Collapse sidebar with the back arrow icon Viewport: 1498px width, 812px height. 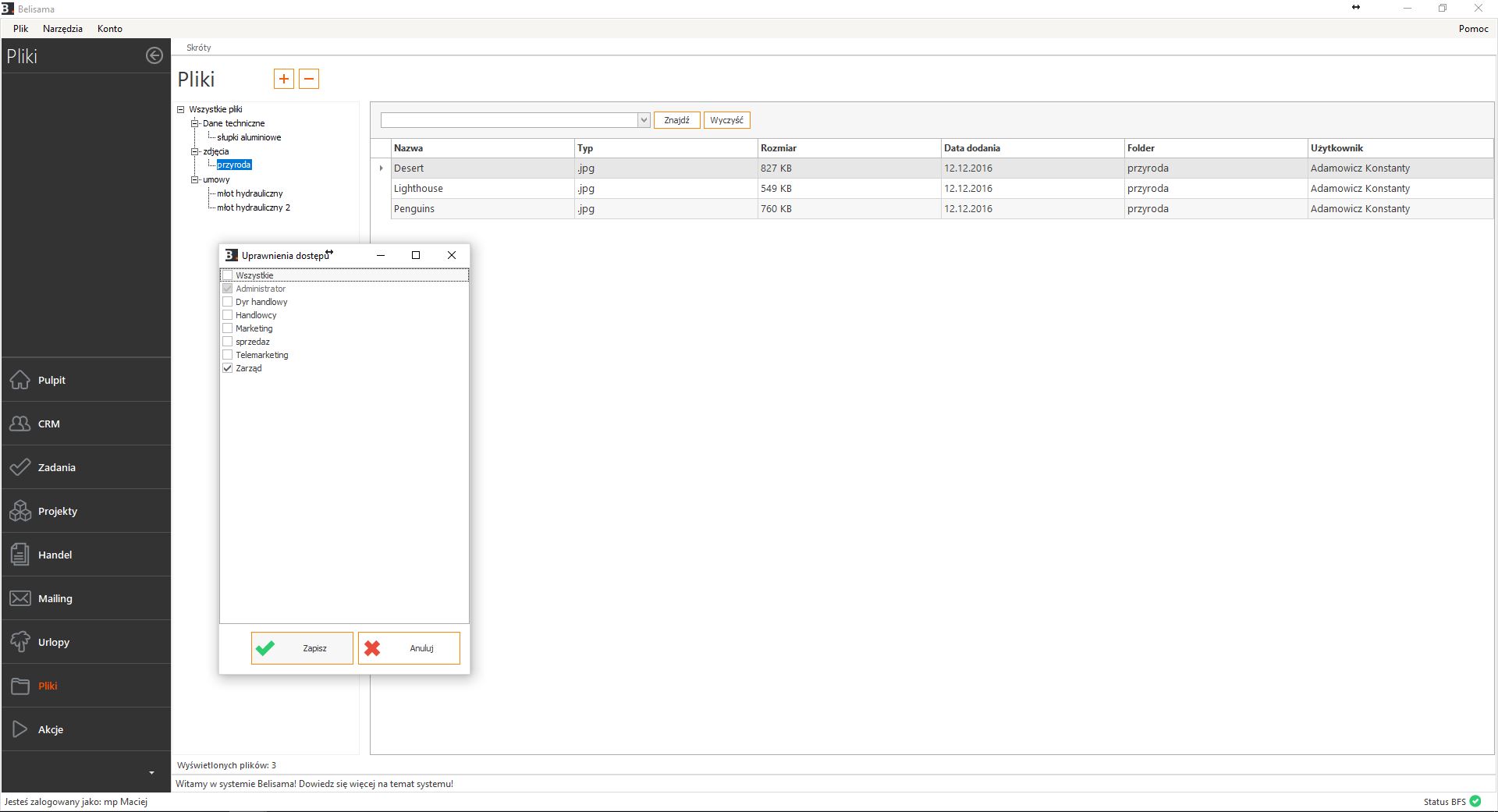[x=154, y=55]
